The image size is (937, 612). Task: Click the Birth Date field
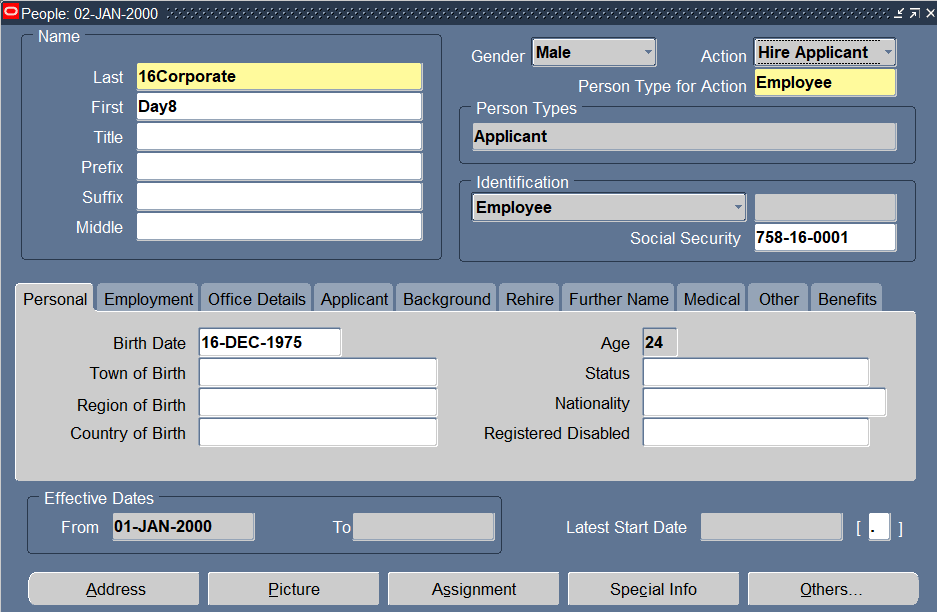point(269,342)
